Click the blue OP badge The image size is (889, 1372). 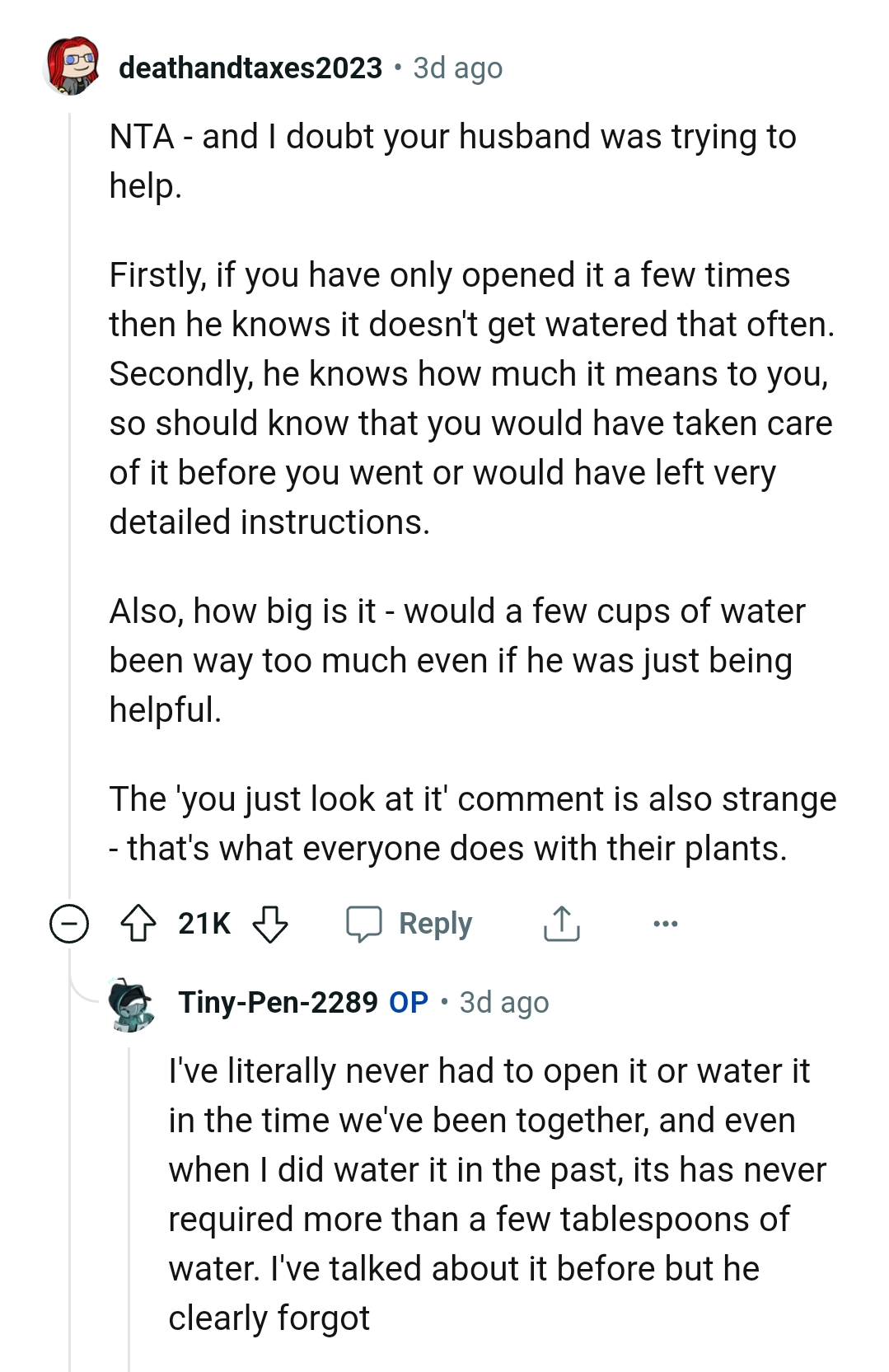click(x=409, y=1002)
